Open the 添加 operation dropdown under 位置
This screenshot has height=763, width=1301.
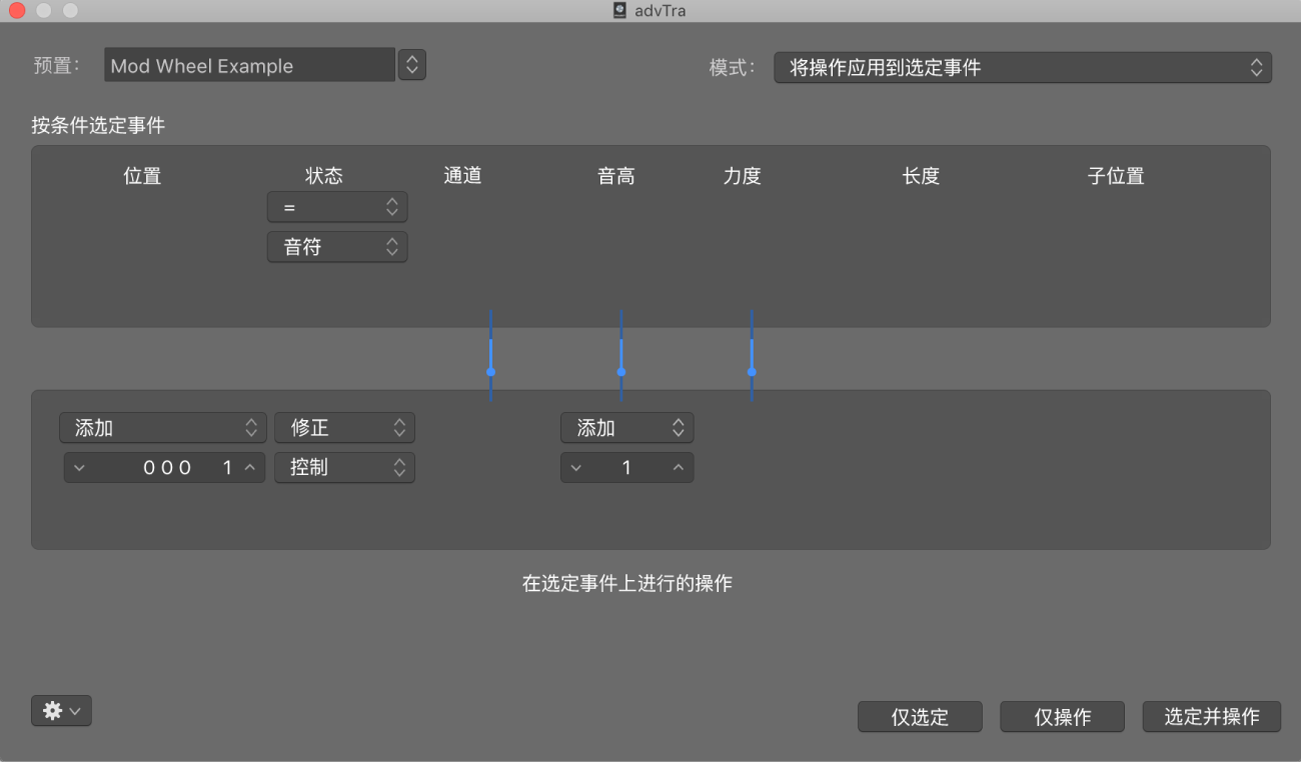tap(162, 427)
